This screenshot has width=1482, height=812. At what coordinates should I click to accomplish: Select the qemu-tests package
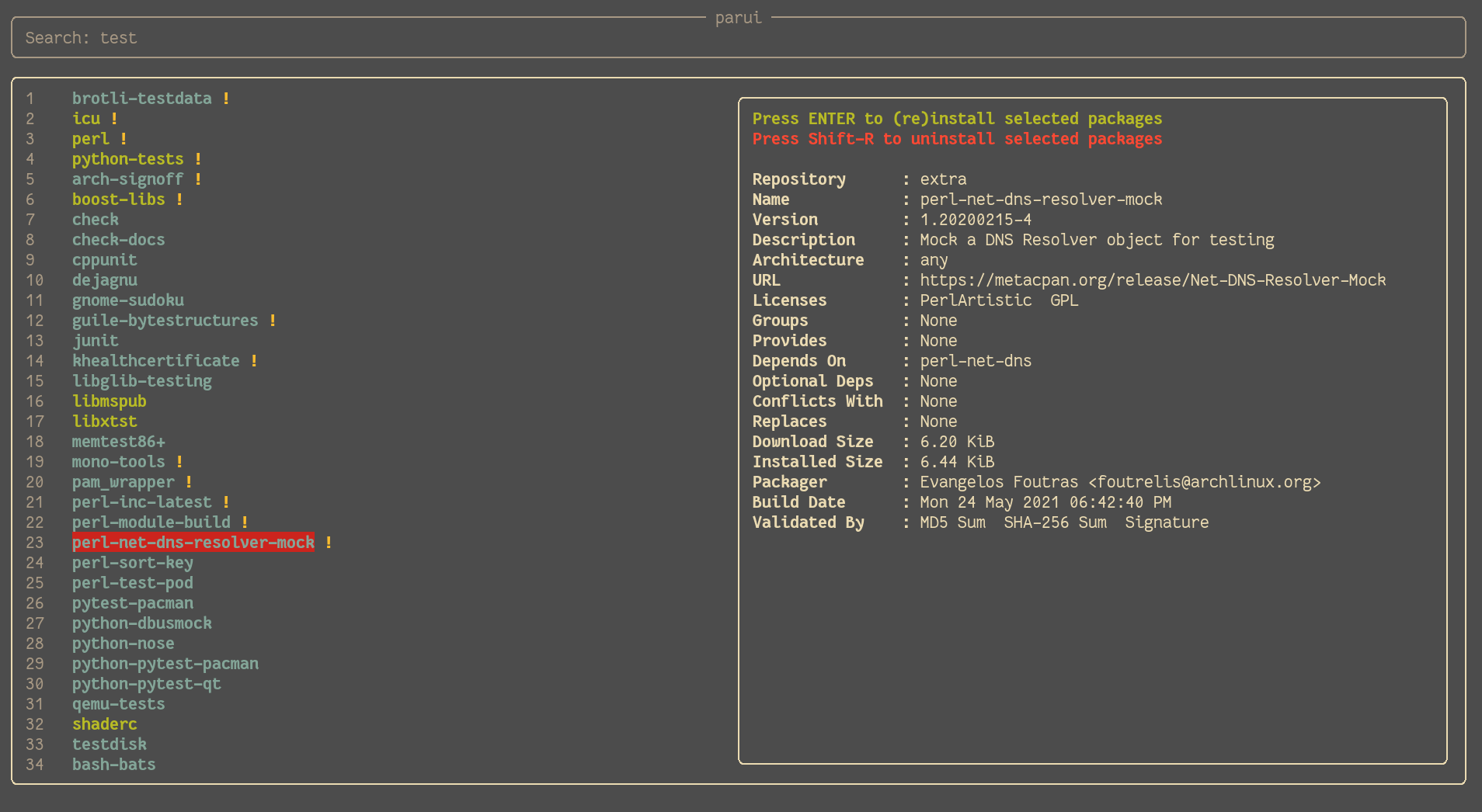(119, 704)
